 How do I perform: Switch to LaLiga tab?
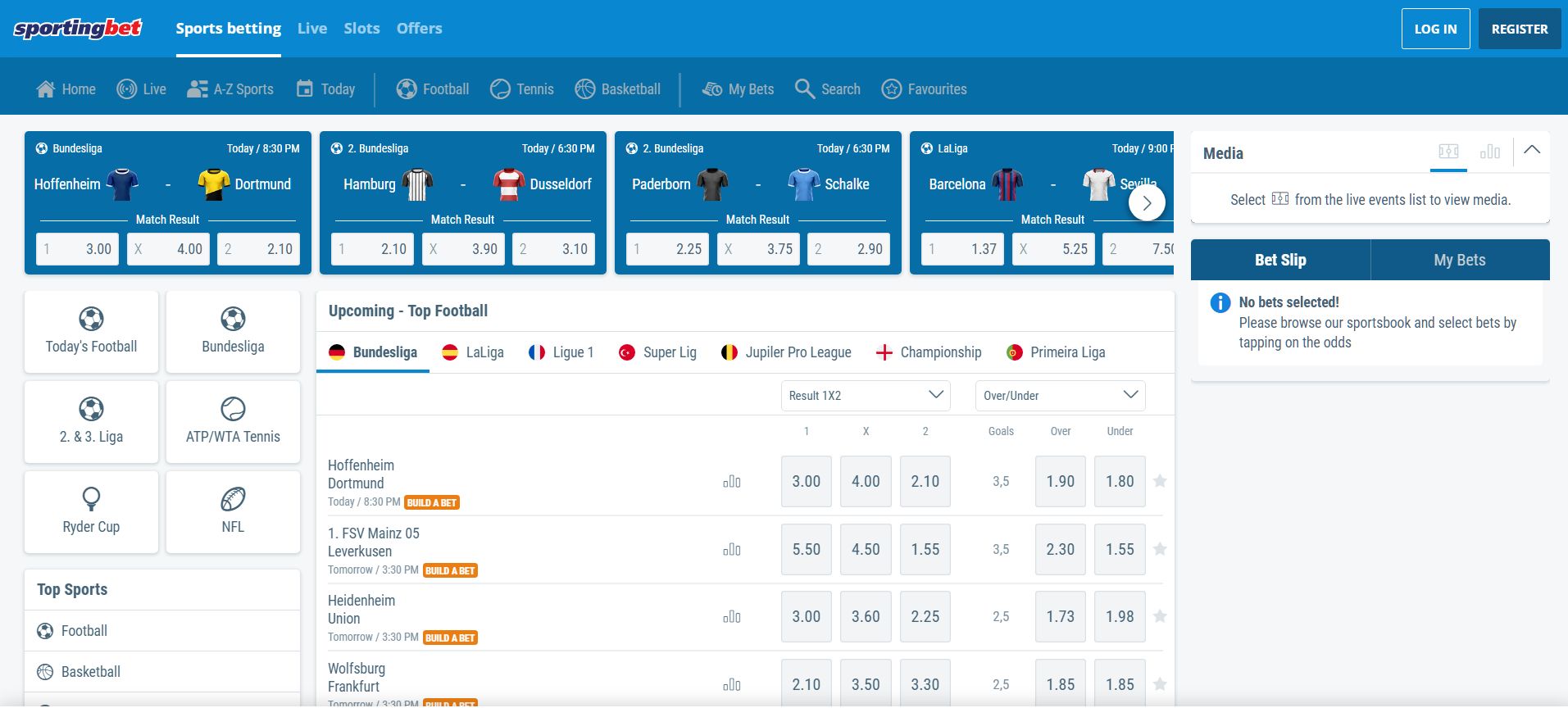(x=473, y=352)
